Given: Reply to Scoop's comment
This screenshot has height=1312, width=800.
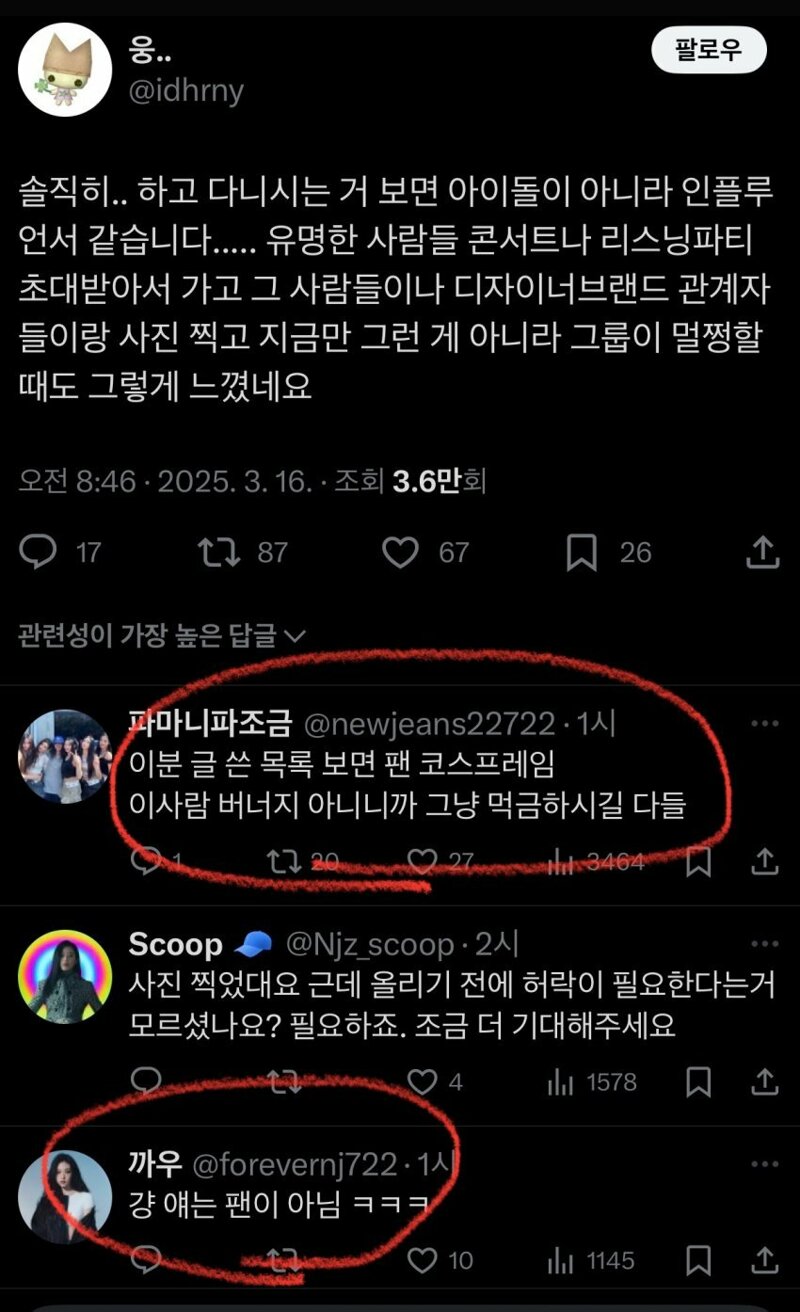Looking at the screenshot, I should click(146, 1081).
